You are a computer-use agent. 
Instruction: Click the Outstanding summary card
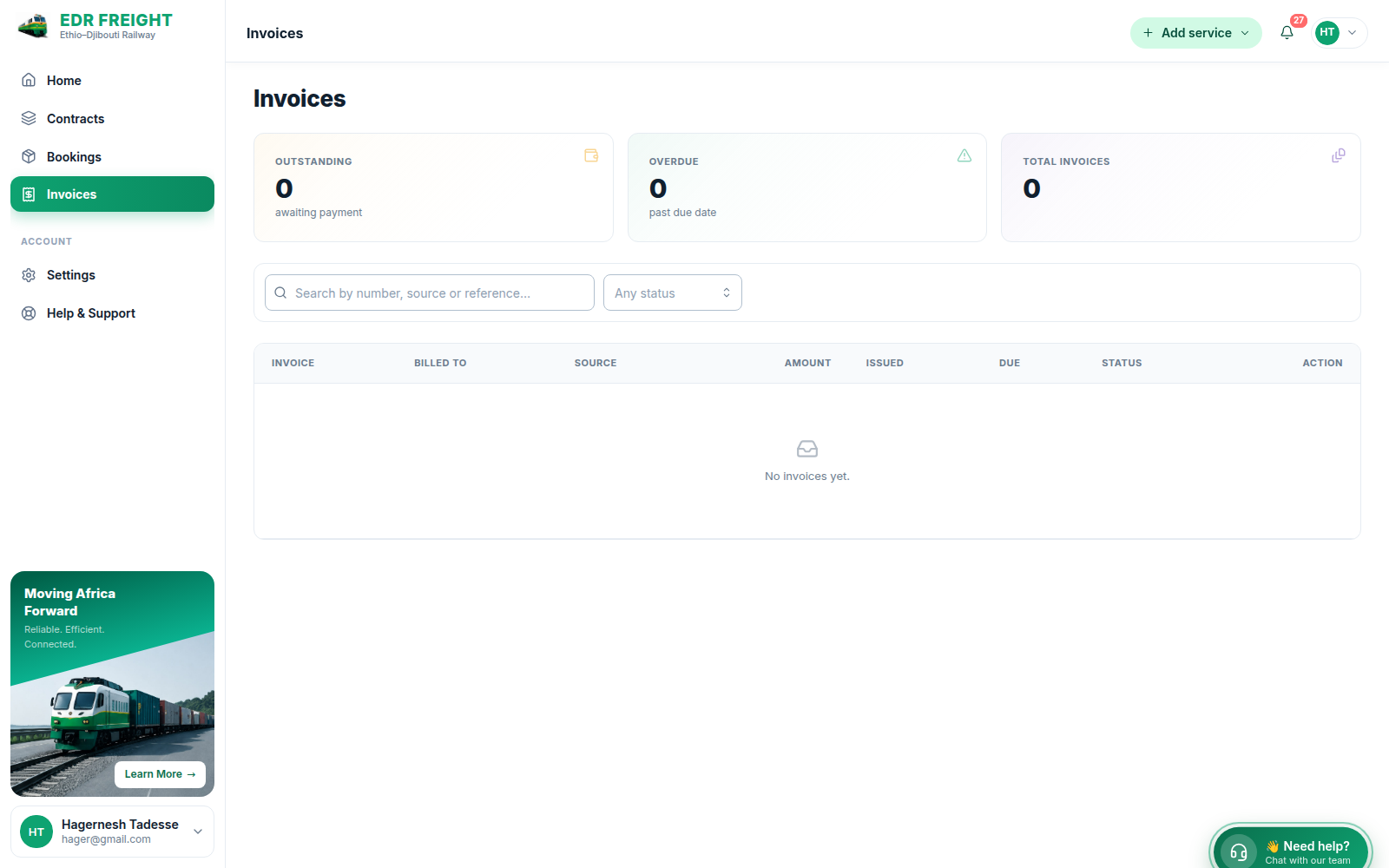click(433, 187)
